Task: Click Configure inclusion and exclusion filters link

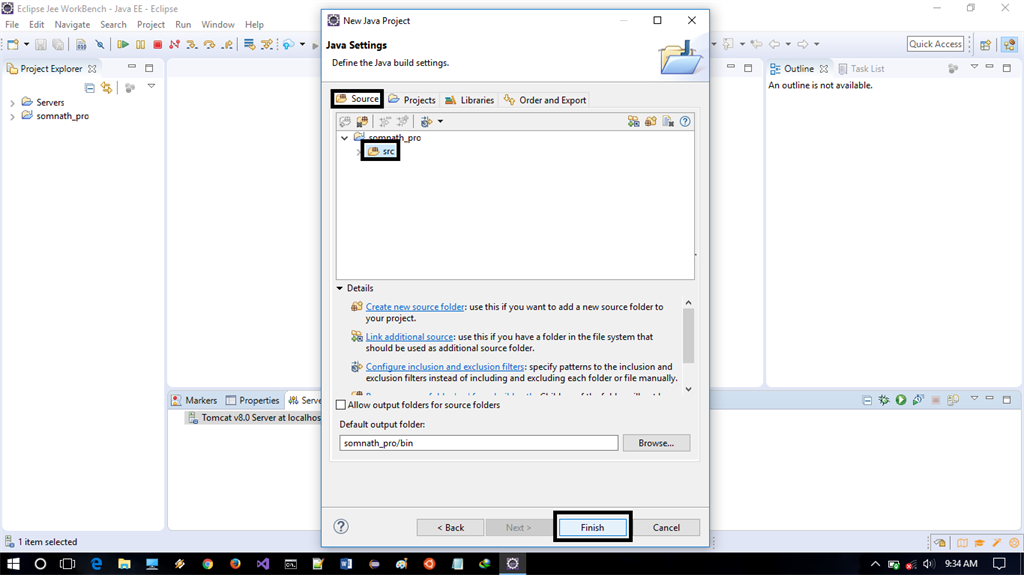Action: (x=445, y=367)
